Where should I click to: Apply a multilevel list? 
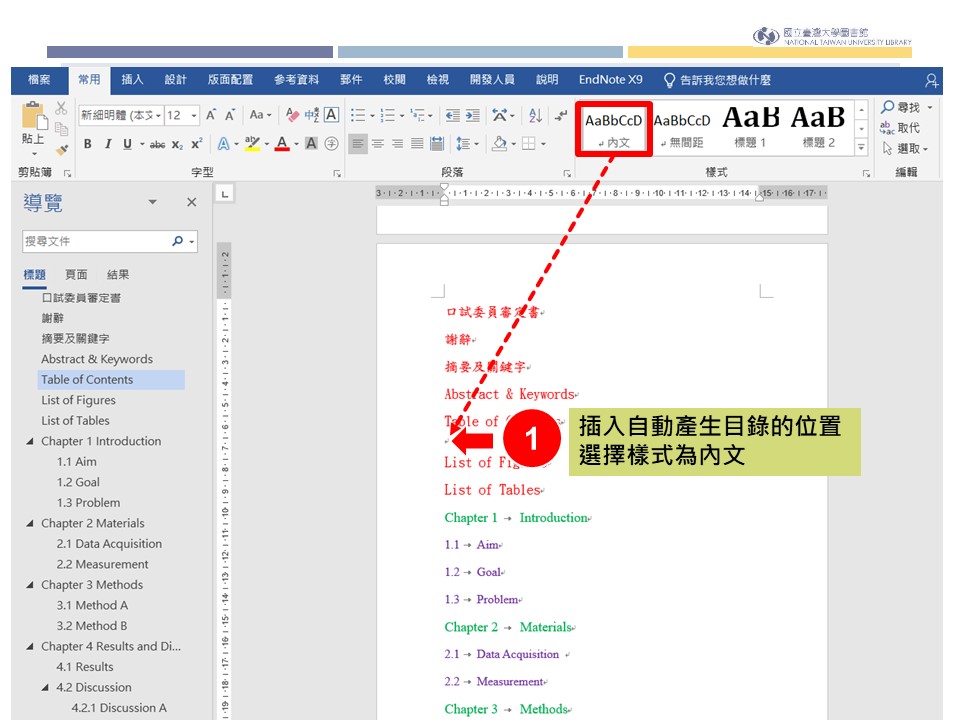pos(418,115)
